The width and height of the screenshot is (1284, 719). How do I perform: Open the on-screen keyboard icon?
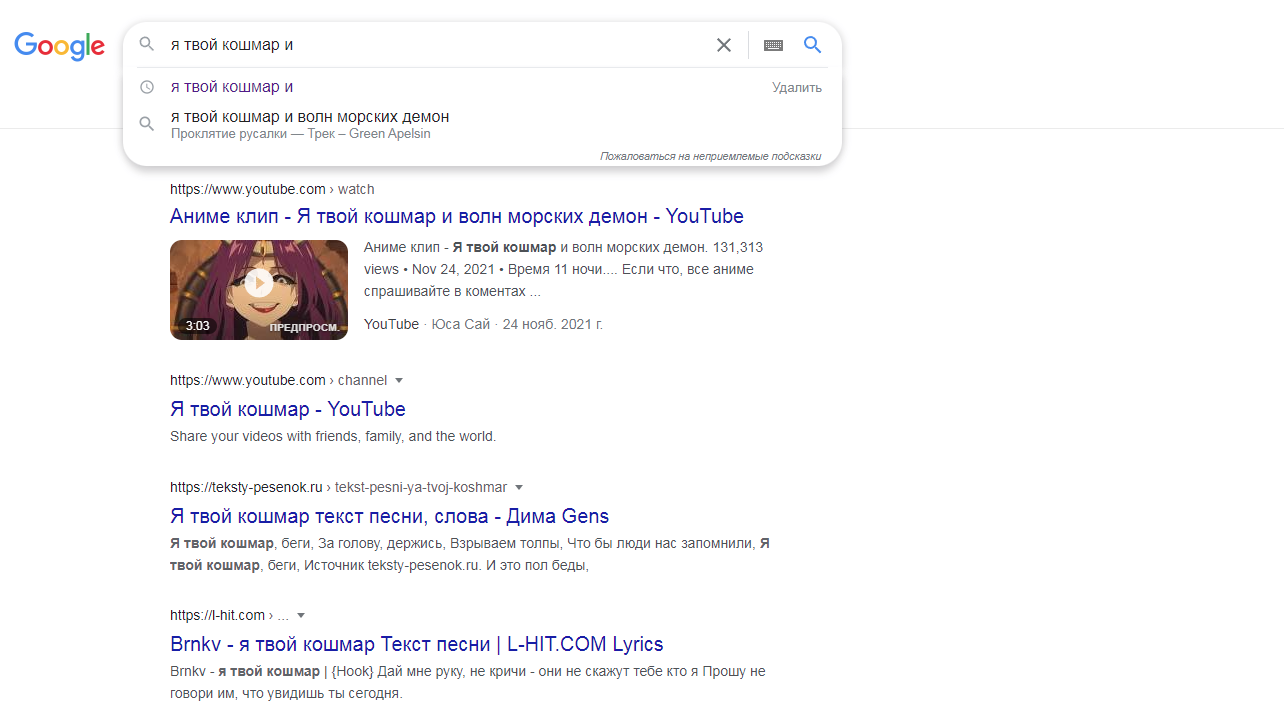click(x=773, y=45)
